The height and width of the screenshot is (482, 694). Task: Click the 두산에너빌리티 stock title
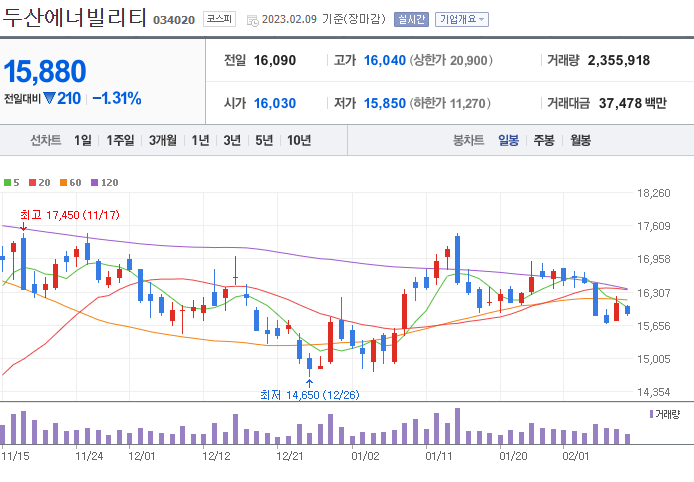pyautogui.click(x=74, y=17)
